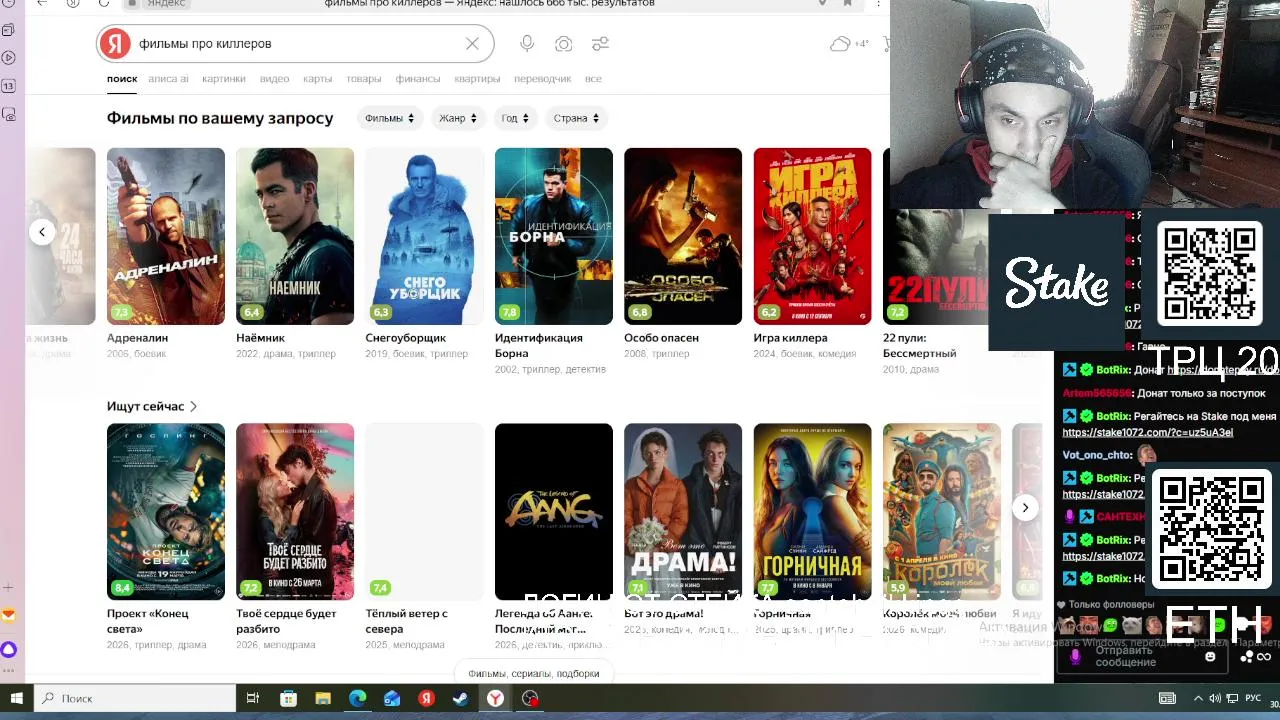
Task: Open keyboard language РУС indicator
Action: click(1253, 698)
